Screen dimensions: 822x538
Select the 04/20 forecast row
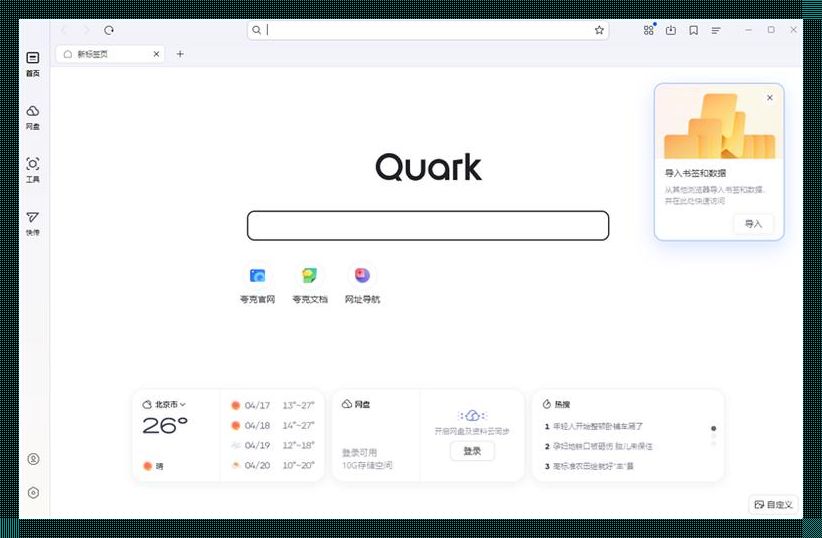[x=272, y=465]
